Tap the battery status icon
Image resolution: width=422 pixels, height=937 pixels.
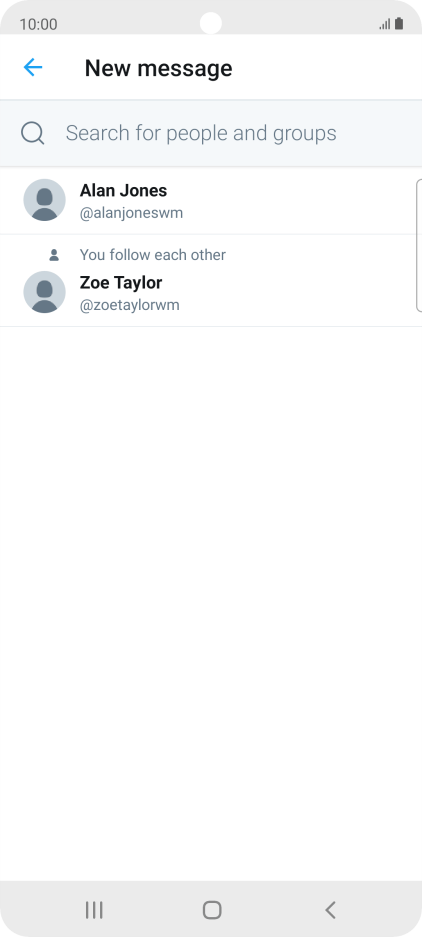[399, 24]
